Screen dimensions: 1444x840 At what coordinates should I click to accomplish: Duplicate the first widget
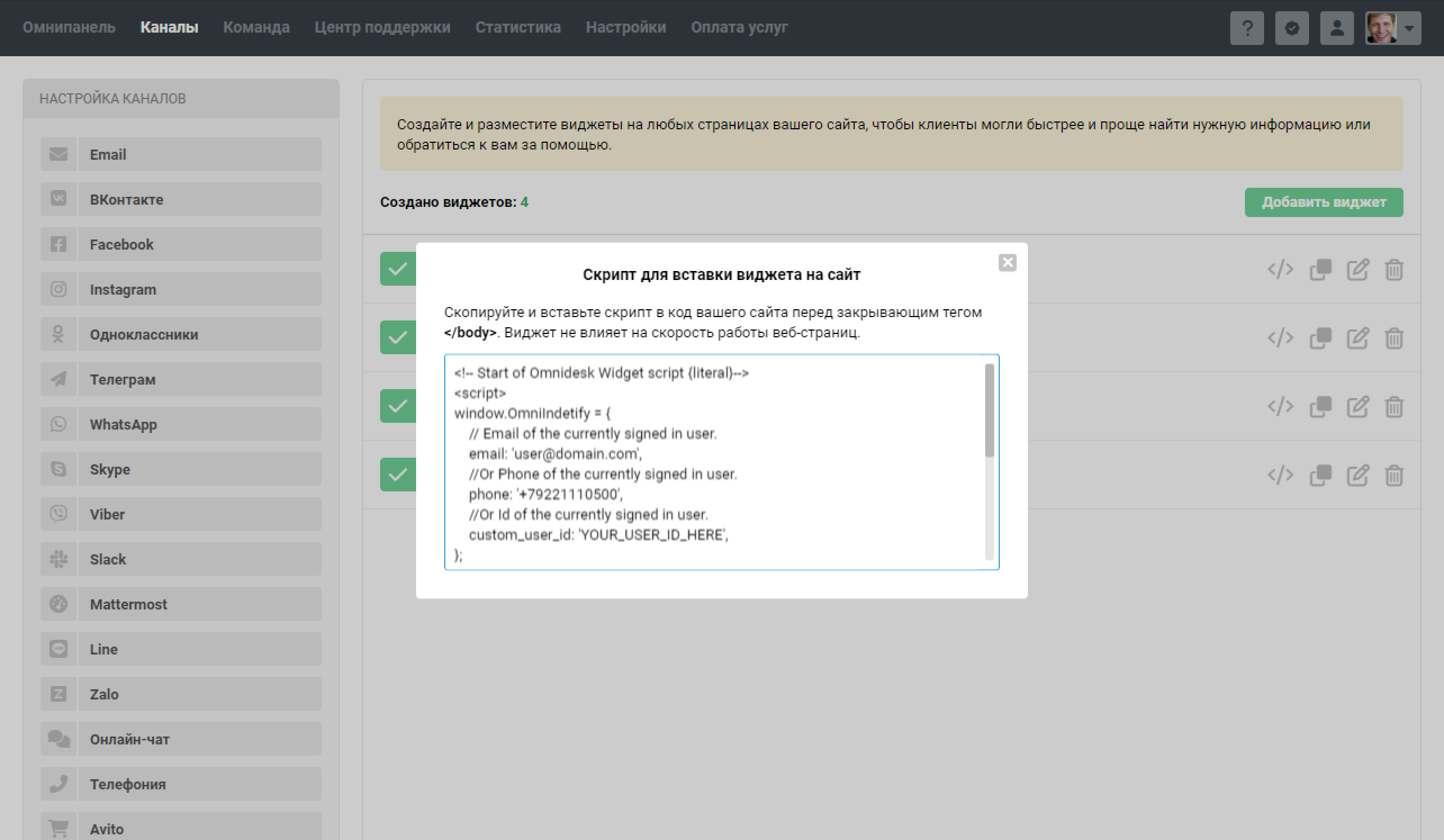[x=1320, y=269]
